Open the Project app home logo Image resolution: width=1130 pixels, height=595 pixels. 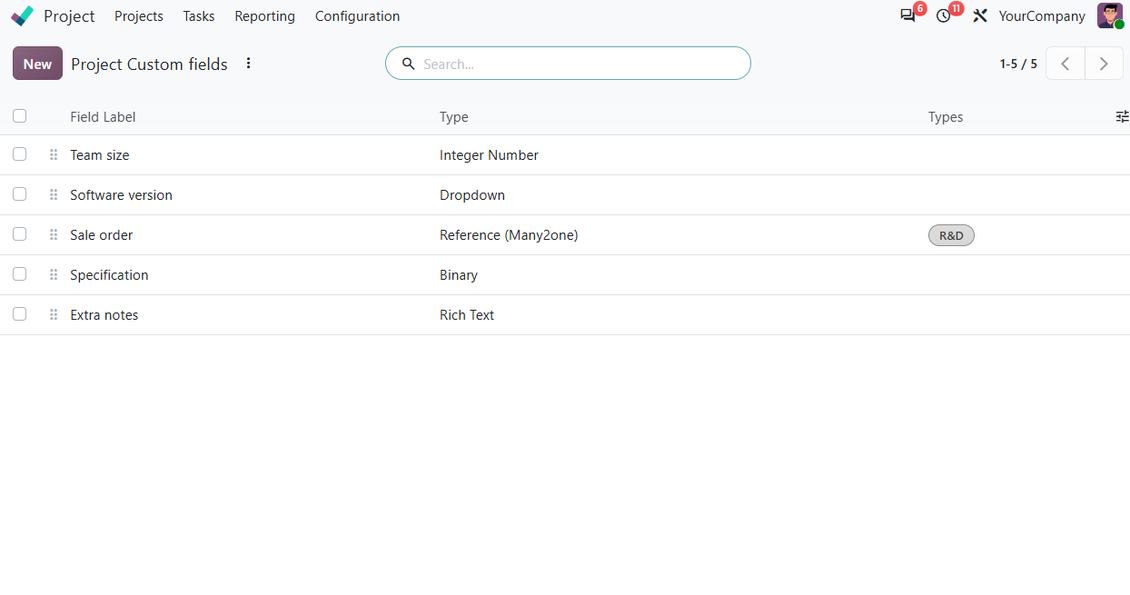(22, 16)
